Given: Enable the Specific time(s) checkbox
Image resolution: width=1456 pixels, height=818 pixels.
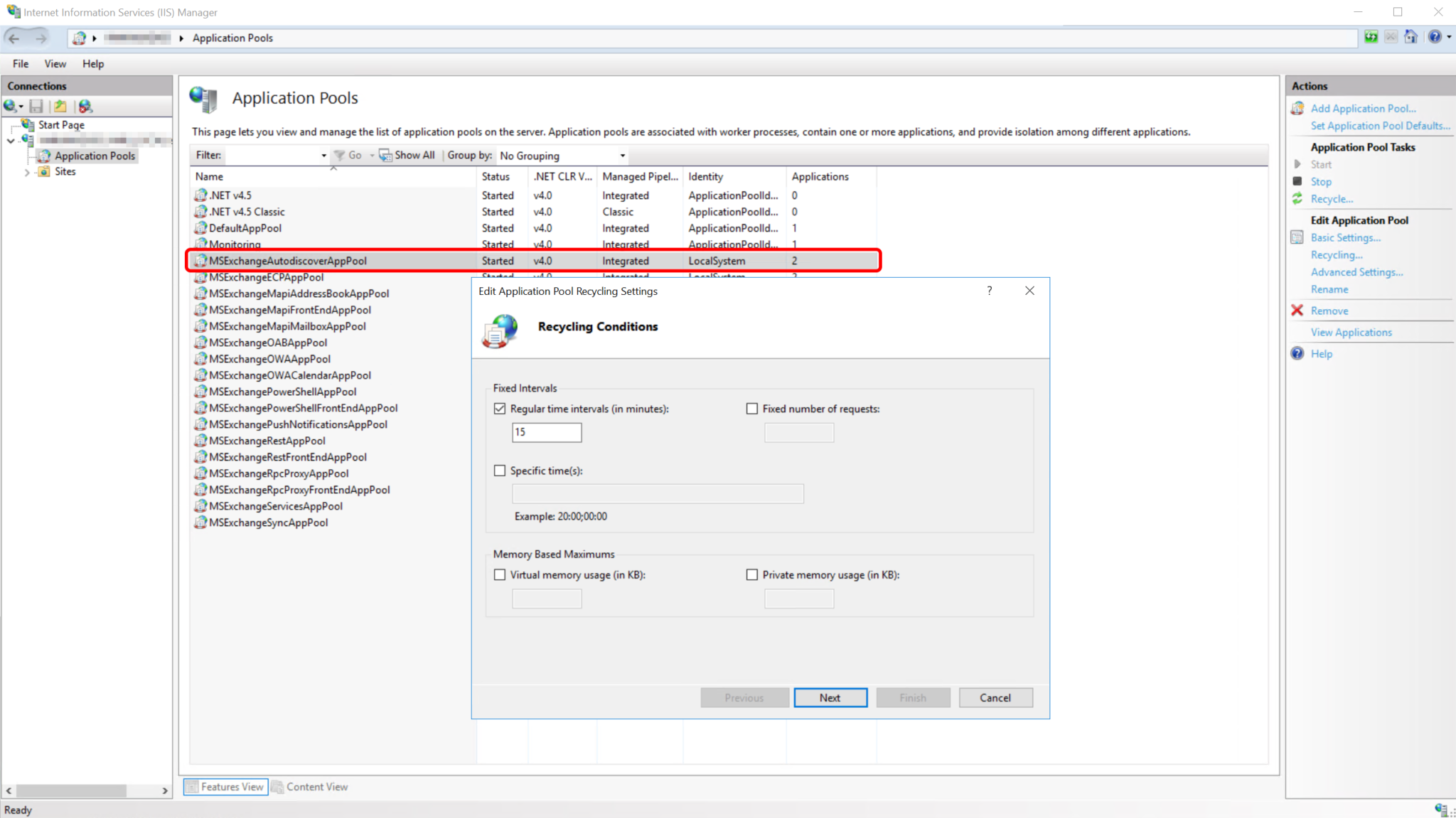Looking at the screenshot, I should (x=500, y=470).
